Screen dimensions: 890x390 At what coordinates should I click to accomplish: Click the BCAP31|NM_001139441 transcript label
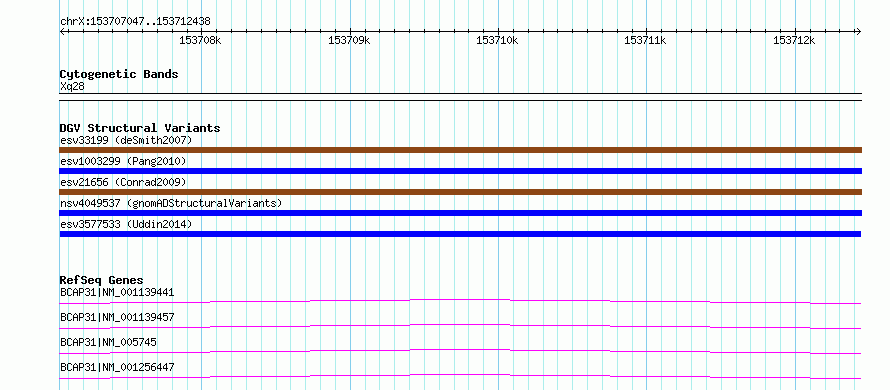point(117,293)
